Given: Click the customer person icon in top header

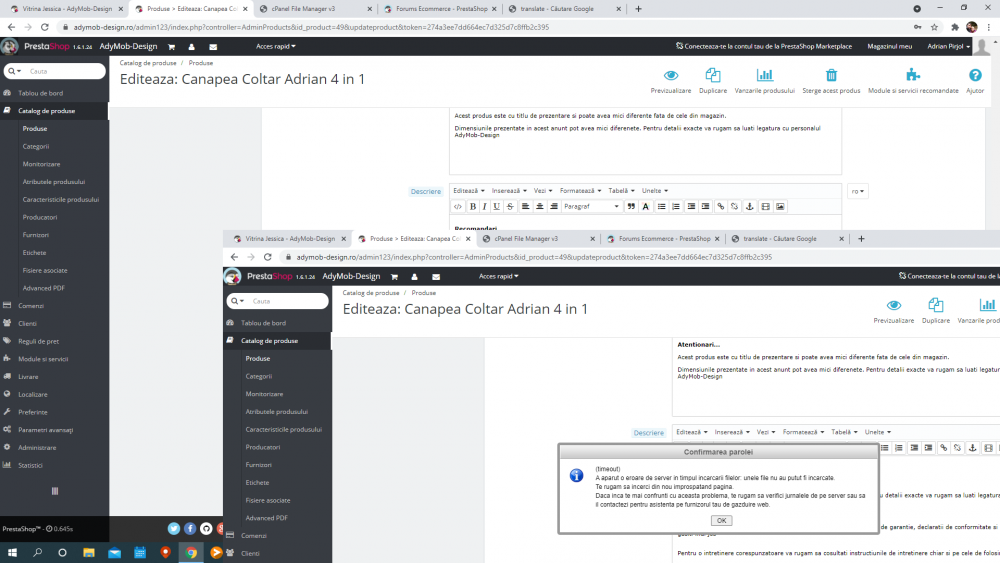Looking at the screenshot, I should (x=191, y=47).
